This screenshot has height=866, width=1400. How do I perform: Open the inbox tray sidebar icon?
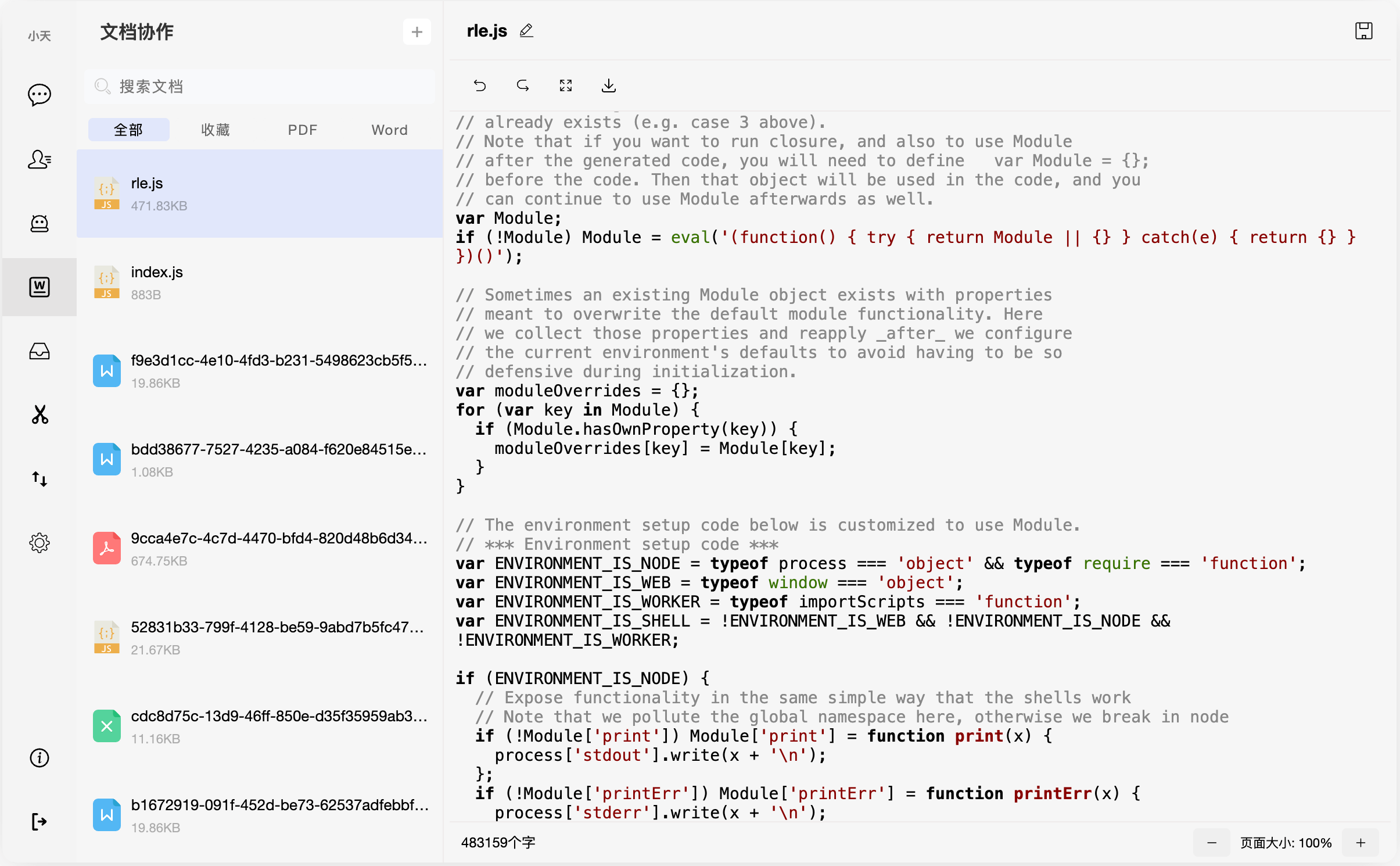tap(40, 351)
